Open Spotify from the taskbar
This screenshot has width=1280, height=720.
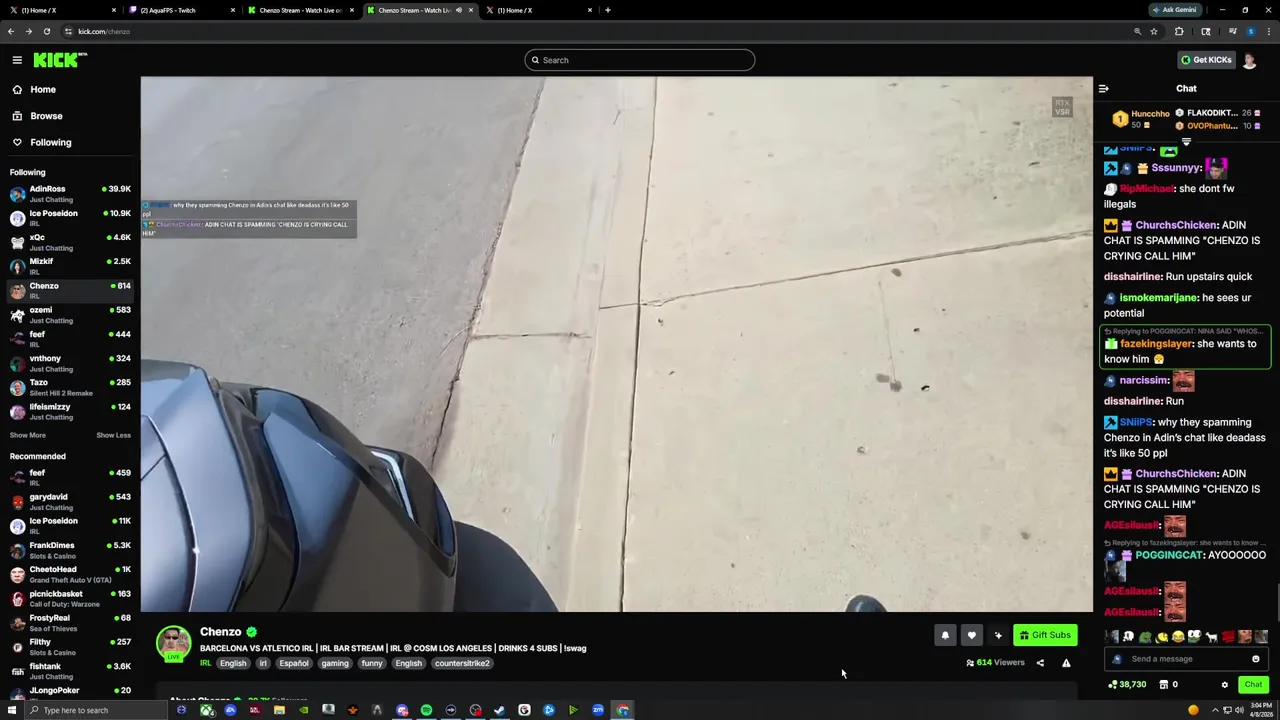point(426,710)
